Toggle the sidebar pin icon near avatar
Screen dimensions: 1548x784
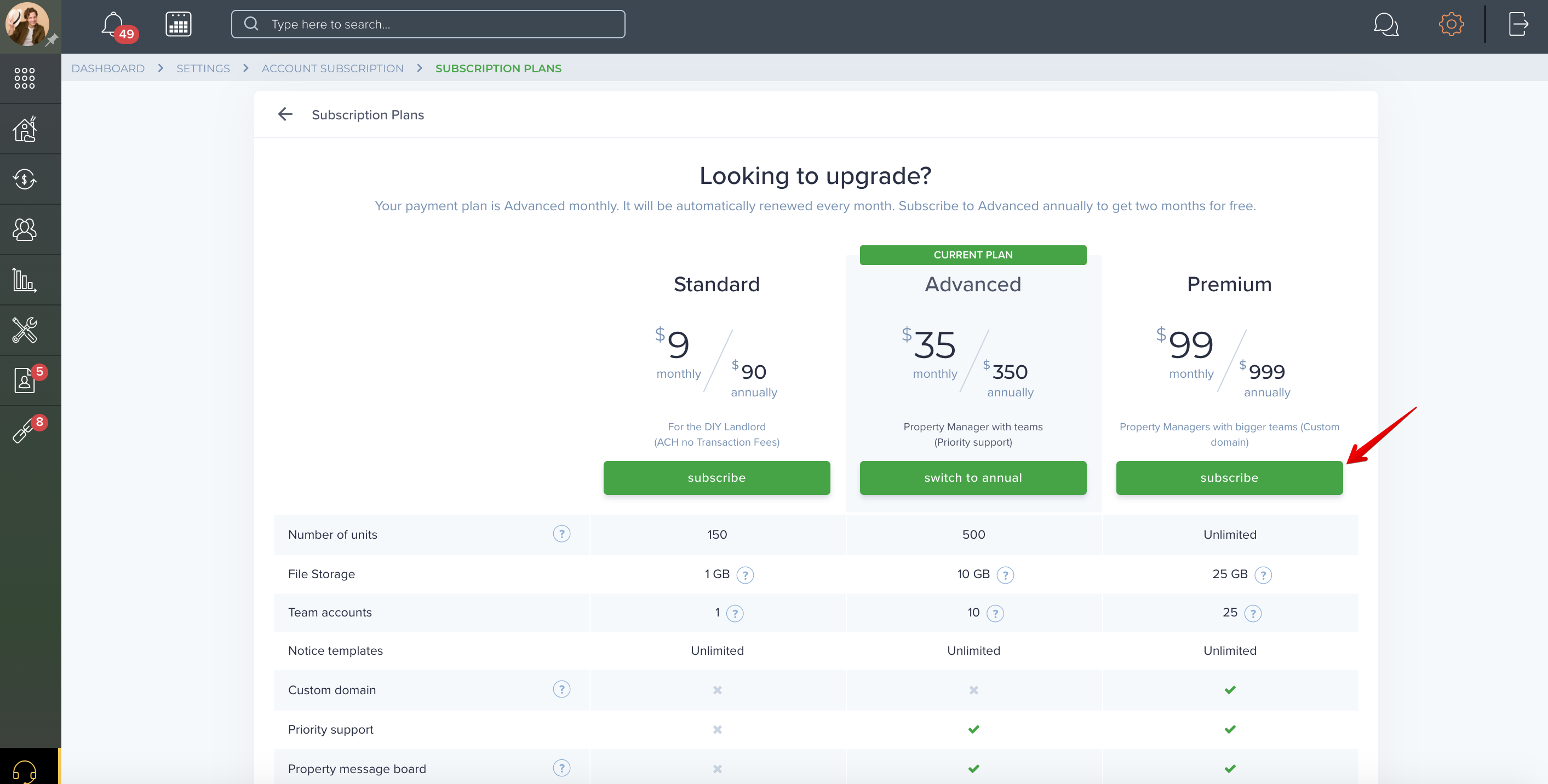pos(52,41)
